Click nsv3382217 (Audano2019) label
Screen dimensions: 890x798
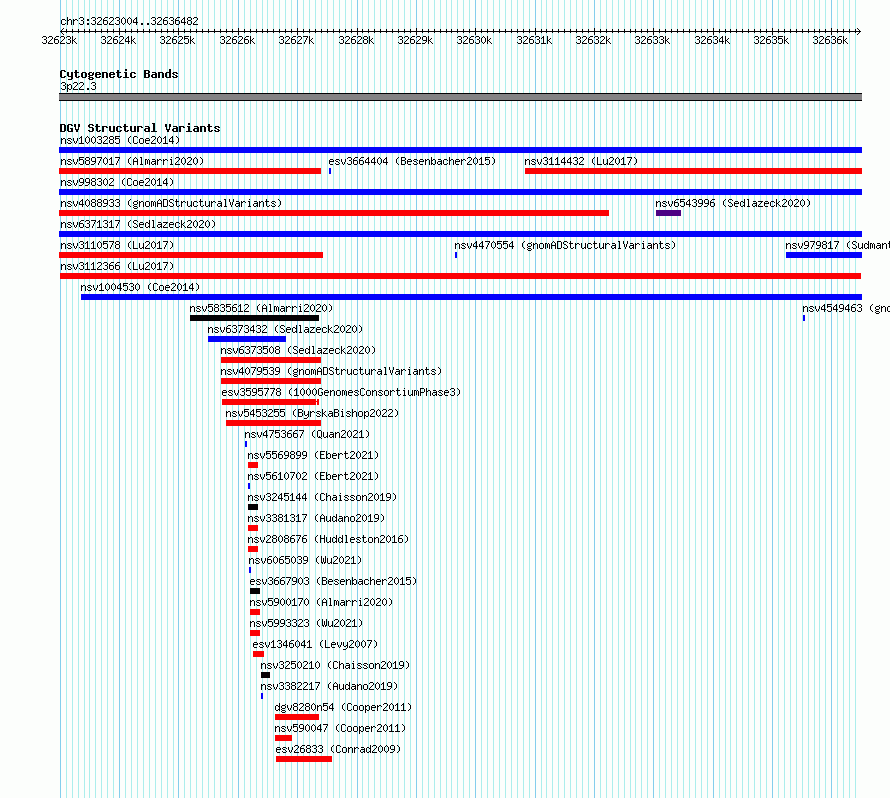329,686
